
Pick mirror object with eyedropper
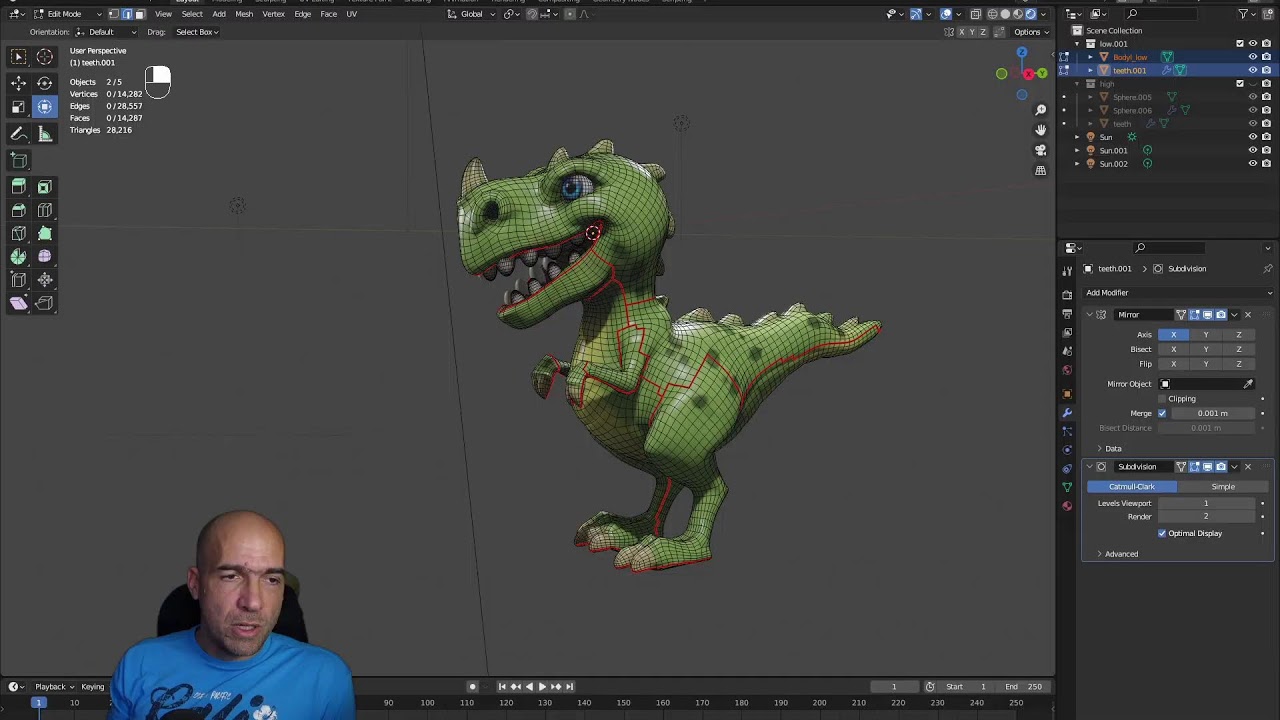tap(1248, 384)
